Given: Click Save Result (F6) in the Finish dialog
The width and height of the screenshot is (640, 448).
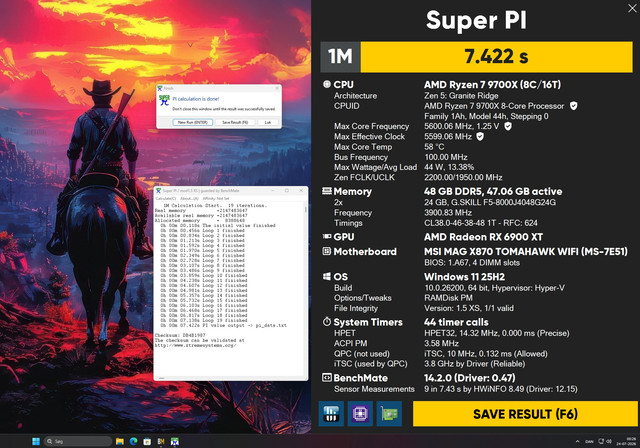Looking at the screenshot, I should click(x=235, y=122).
